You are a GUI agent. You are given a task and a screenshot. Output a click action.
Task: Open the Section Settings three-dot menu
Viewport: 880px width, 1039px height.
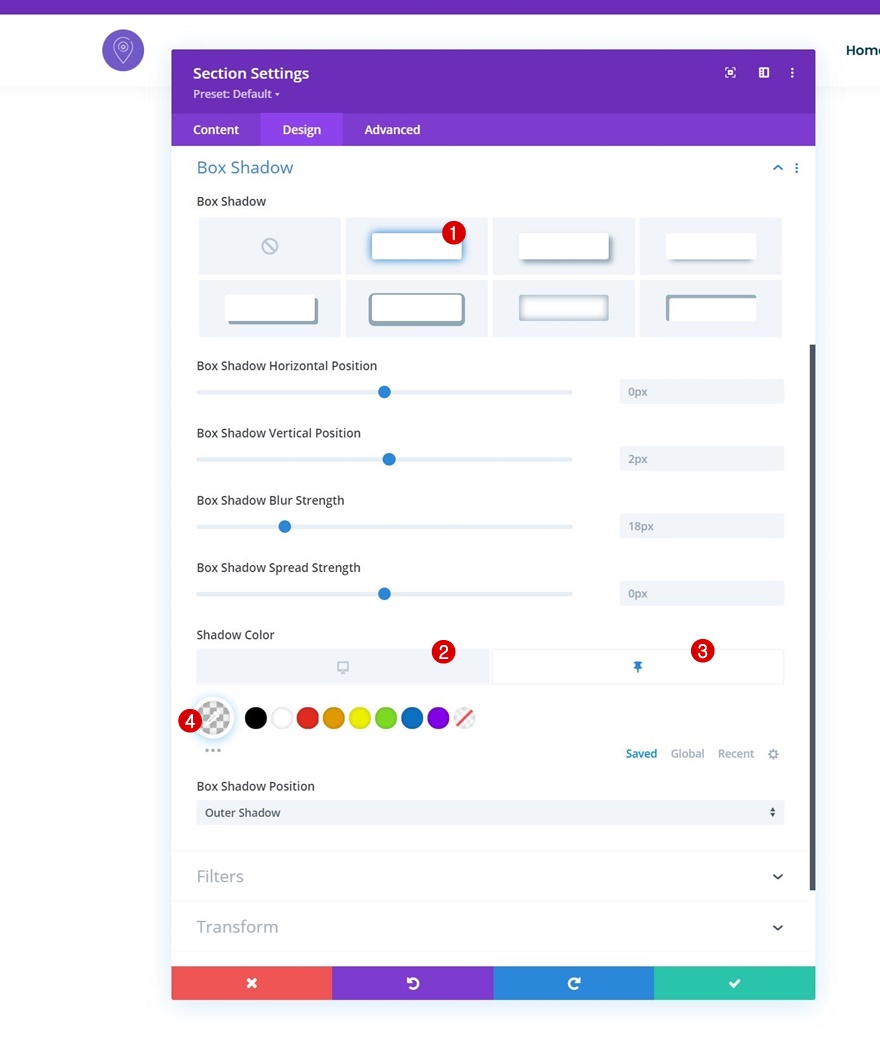point(792,72)
